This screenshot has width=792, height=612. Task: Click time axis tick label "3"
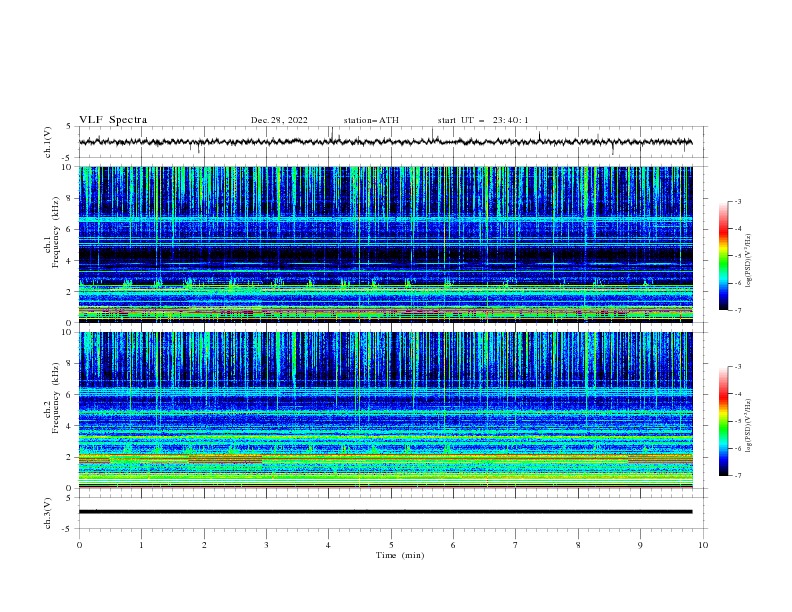pos(266,545)
